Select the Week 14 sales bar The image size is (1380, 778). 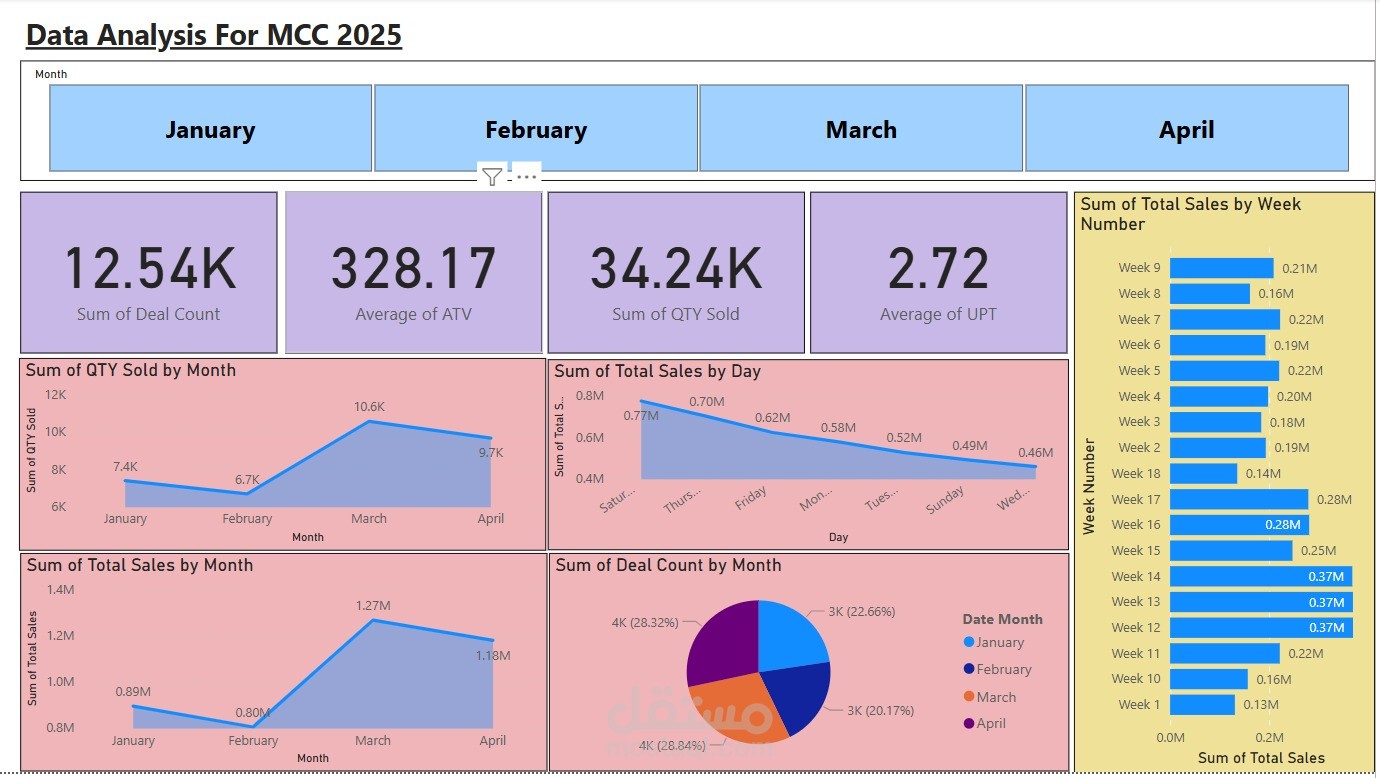click(x=1261, y=576)
